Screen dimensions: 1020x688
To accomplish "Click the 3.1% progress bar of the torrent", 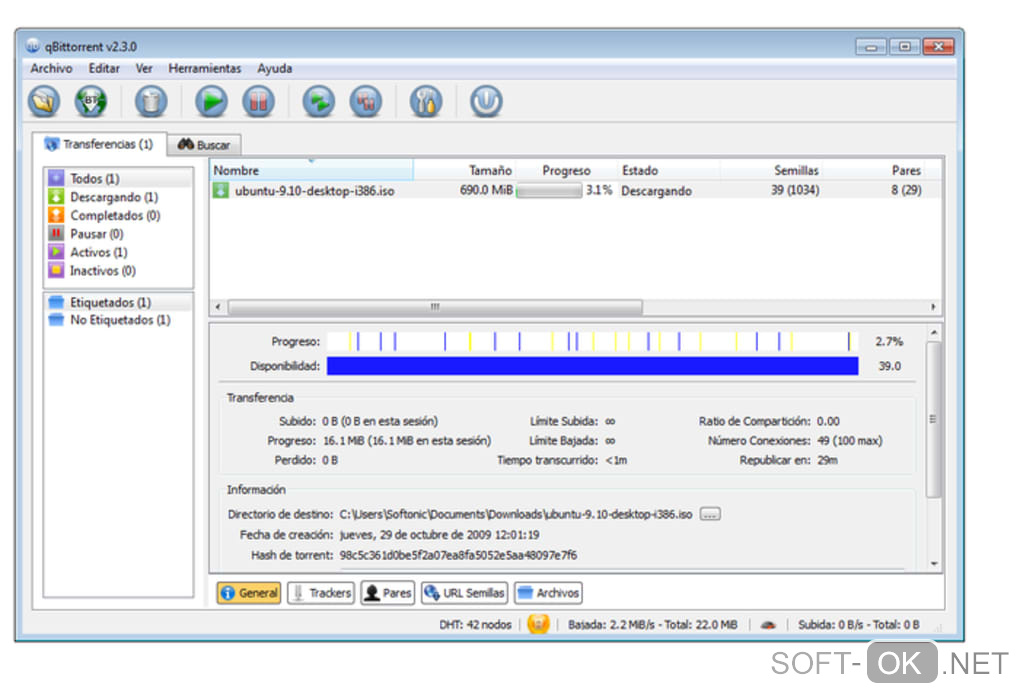I will point(550,191).
